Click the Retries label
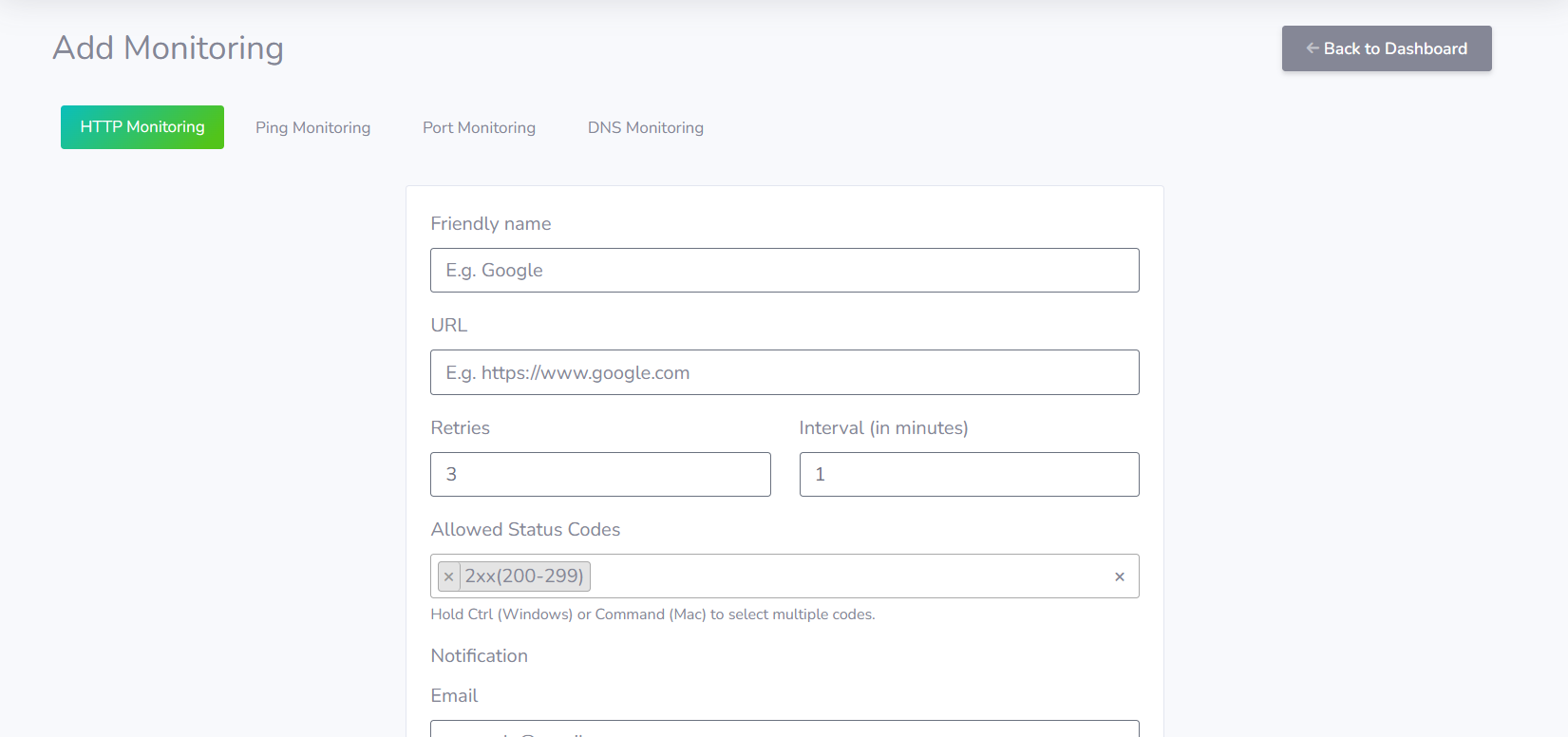This screenshot has width=1568, height=737. [461, 428]
